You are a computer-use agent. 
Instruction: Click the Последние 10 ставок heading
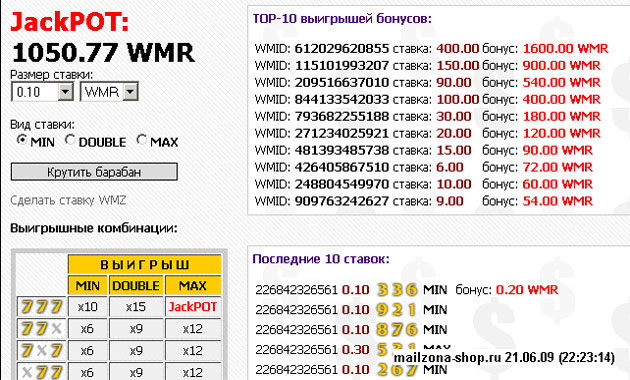click(x=321, y=259)
